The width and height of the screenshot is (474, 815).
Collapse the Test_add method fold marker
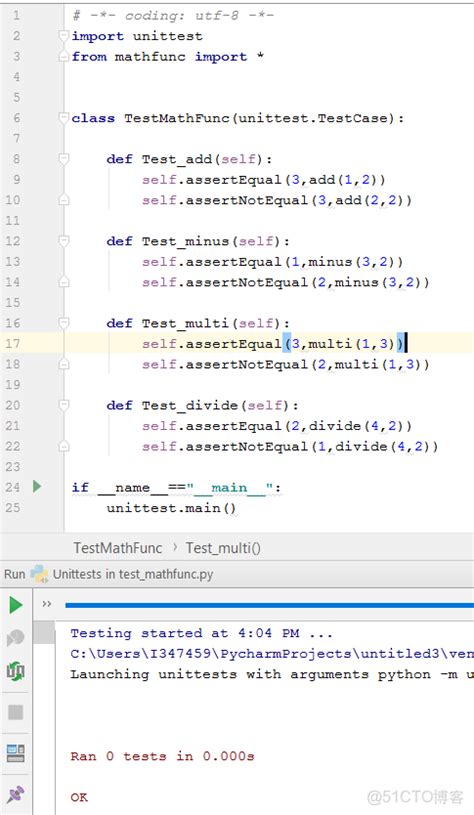(63, 159)
